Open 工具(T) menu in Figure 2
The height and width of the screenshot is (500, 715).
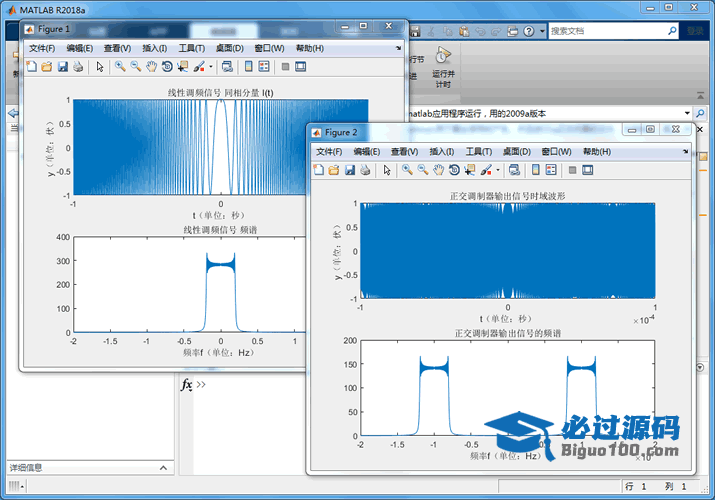coord(479,152)
